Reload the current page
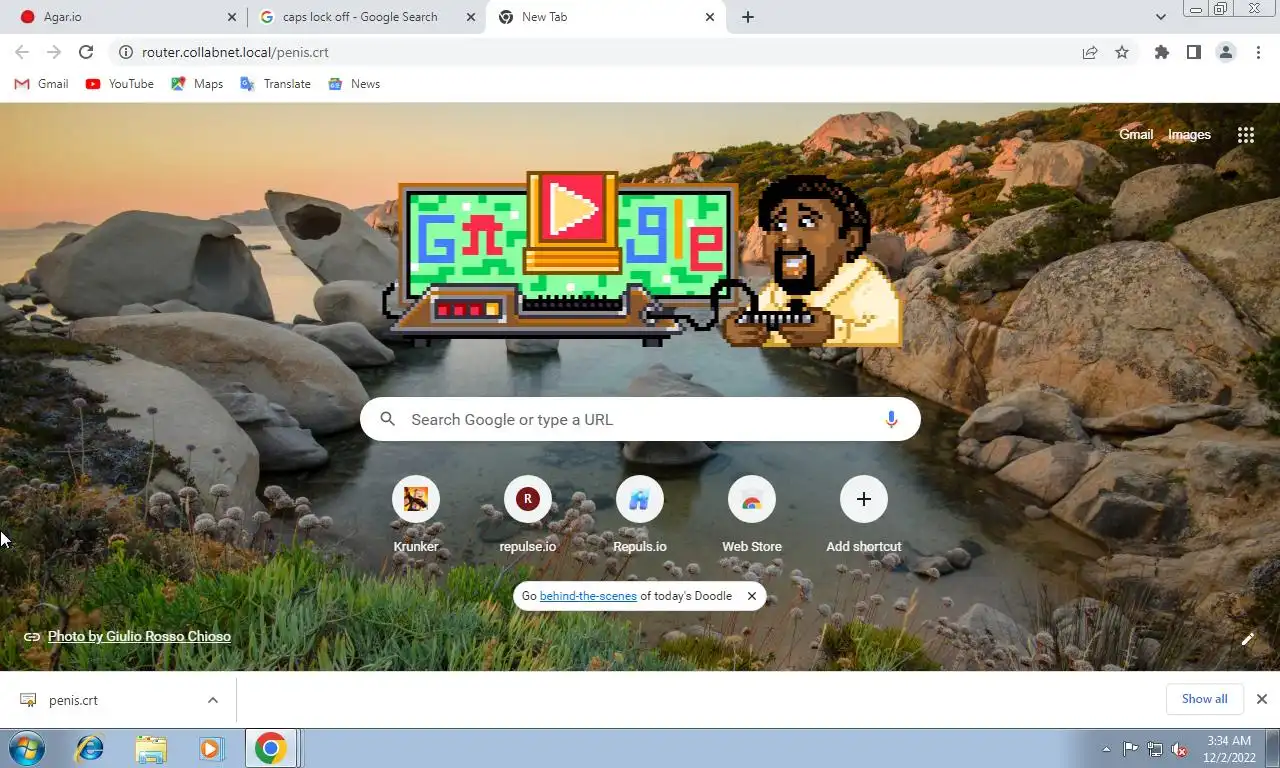This screenshot has height=768, width=1280. coord(86,52)
